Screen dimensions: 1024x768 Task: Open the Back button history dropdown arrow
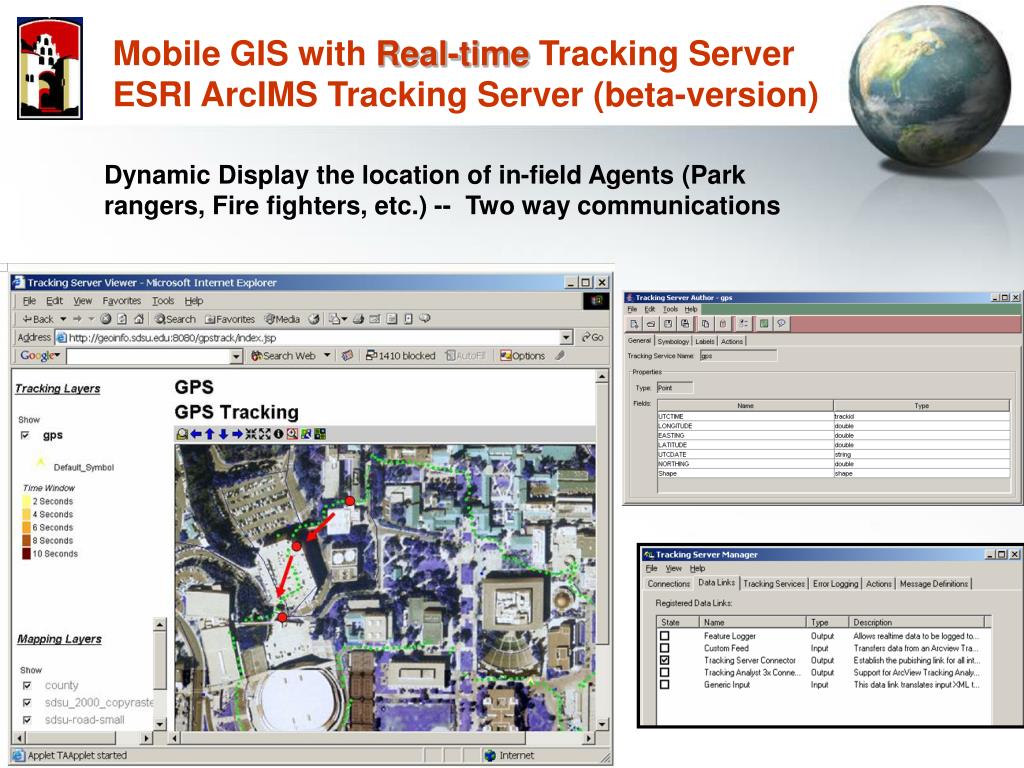tap(63, 319)
